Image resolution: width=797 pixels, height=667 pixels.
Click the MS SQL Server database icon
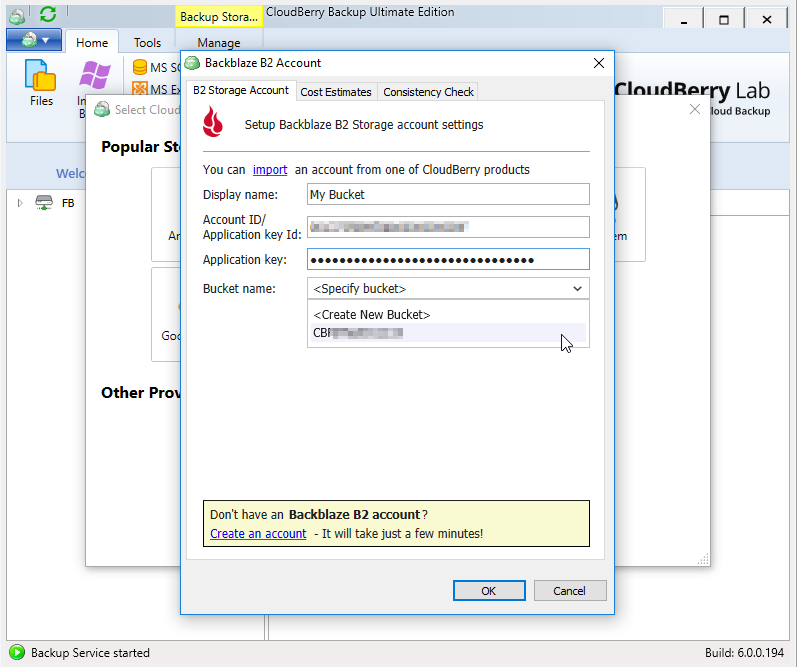click(140, 67)
